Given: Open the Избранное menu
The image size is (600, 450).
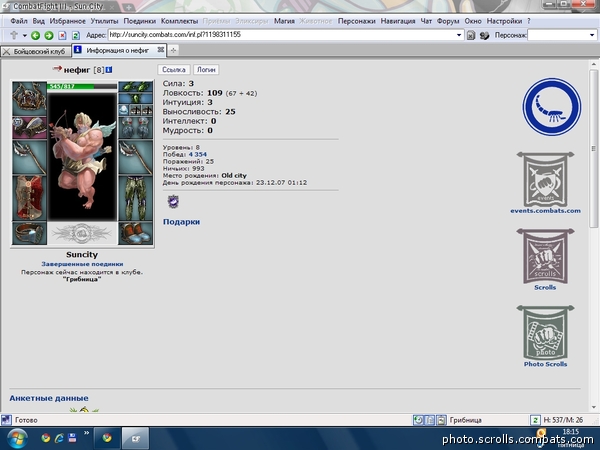Looking at the screenshot, I should tap(67, 21).
